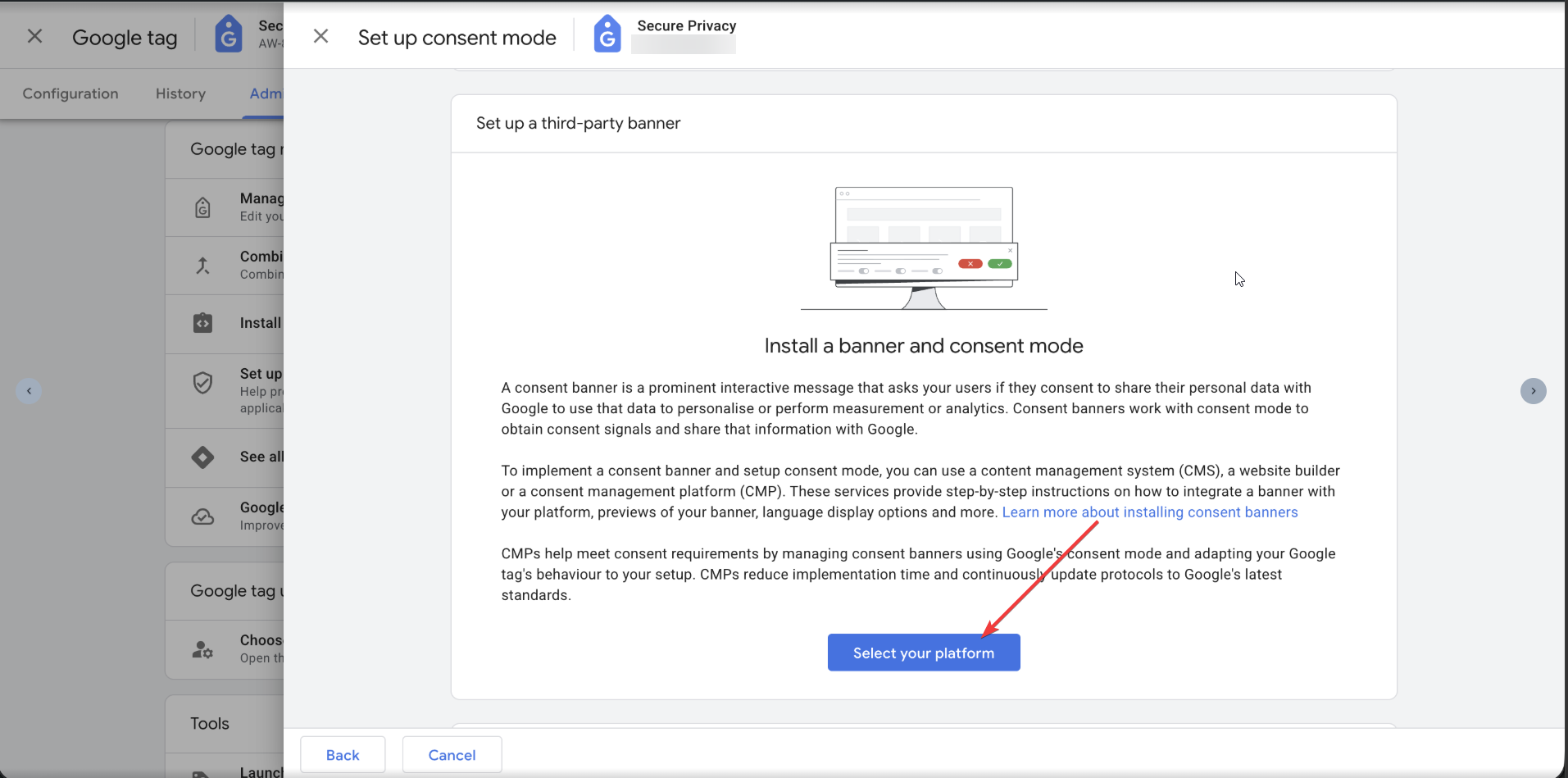1568x778 pixels.
Task: Click the Choose users icon under Google tag section
Action: pos(202,648)
